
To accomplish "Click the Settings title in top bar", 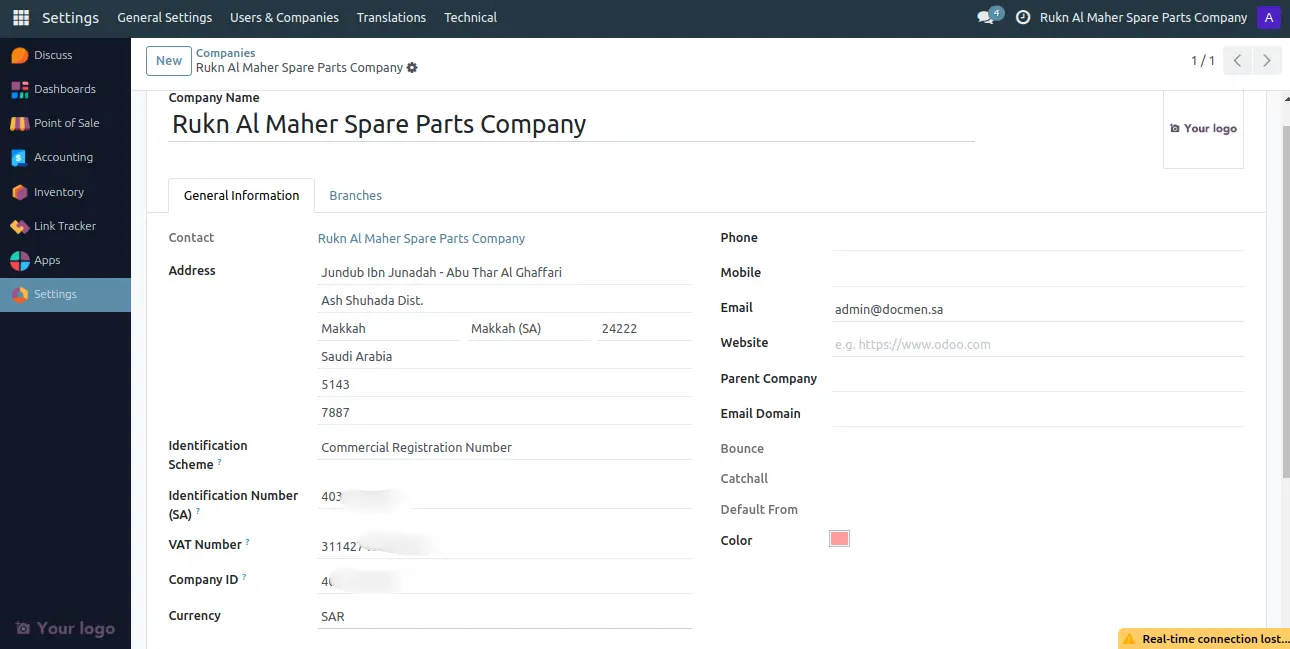I will coord(70,18).
